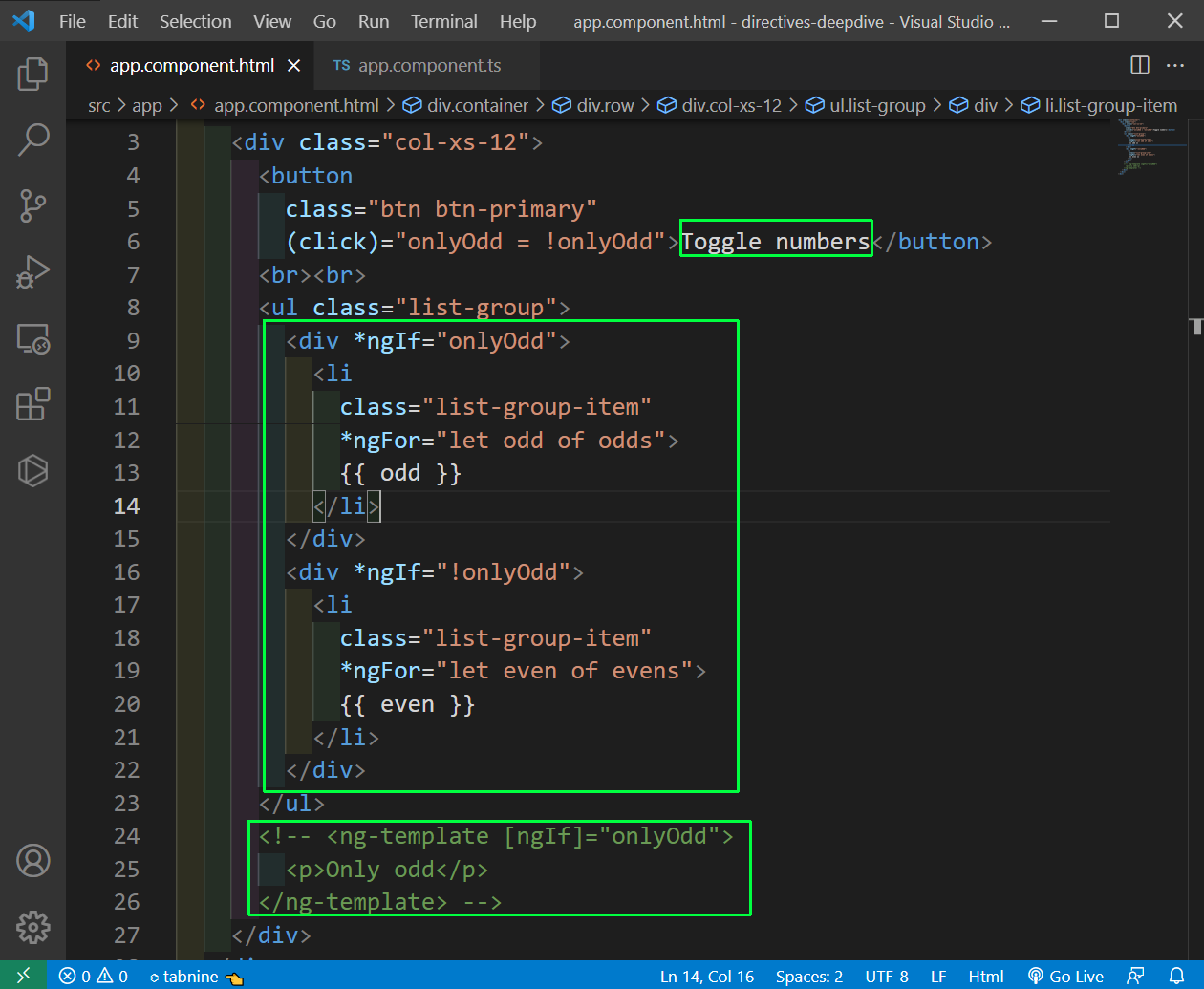This screenshot has height=989, width=1204.
Task: Open the feedback icon in status bar
Action: coord(1136,976)
